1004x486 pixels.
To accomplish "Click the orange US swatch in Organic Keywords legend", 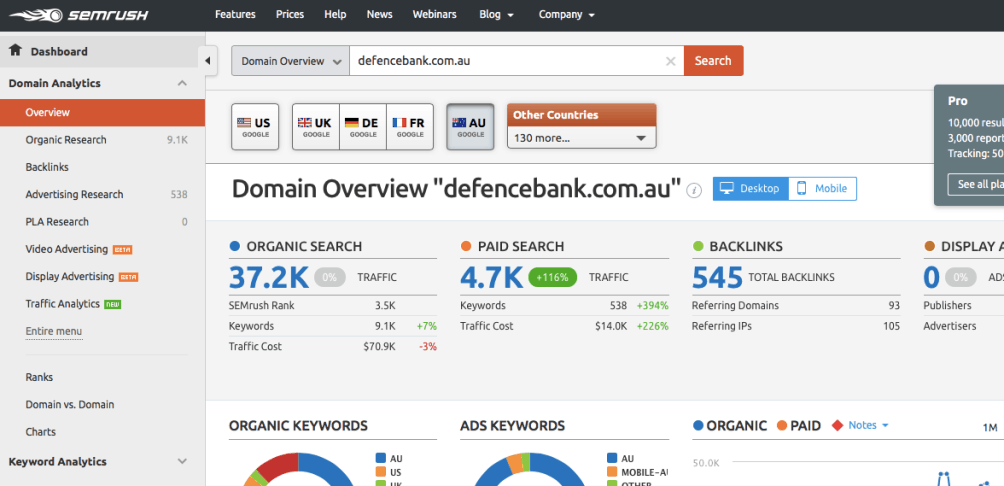I will tap(380, 472).
